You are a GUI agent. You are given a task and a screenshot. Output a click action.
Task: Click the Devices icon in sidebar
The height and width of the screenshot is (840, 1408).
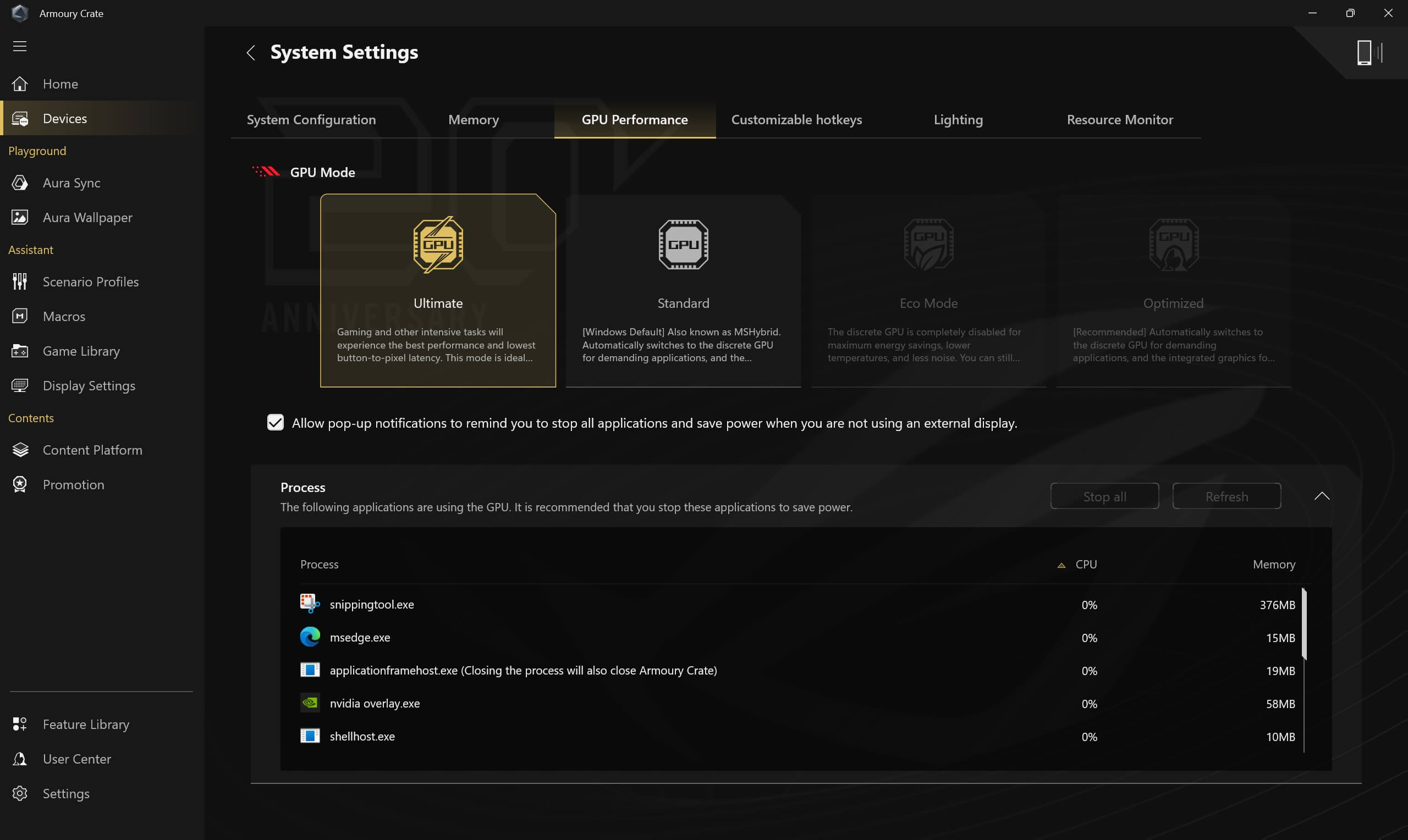point(20,118)
